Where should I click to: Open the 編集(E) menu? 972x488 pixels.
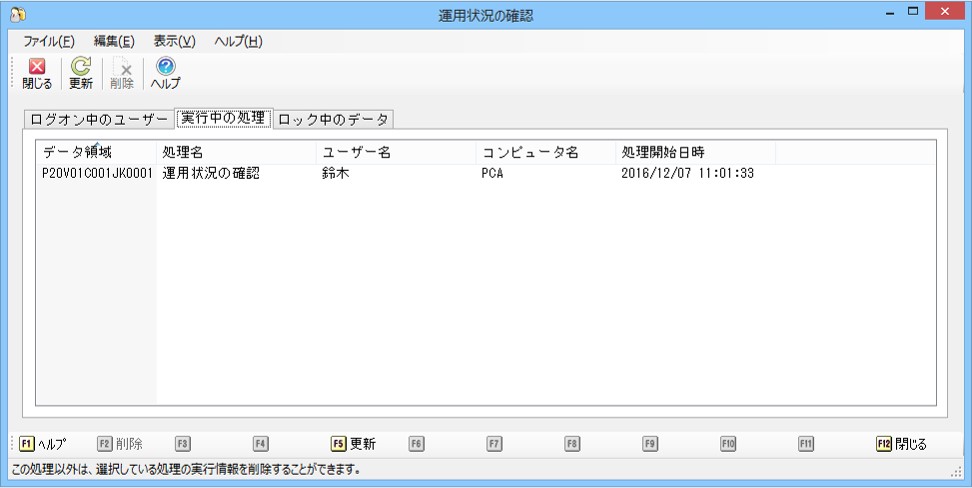(113, 42)
